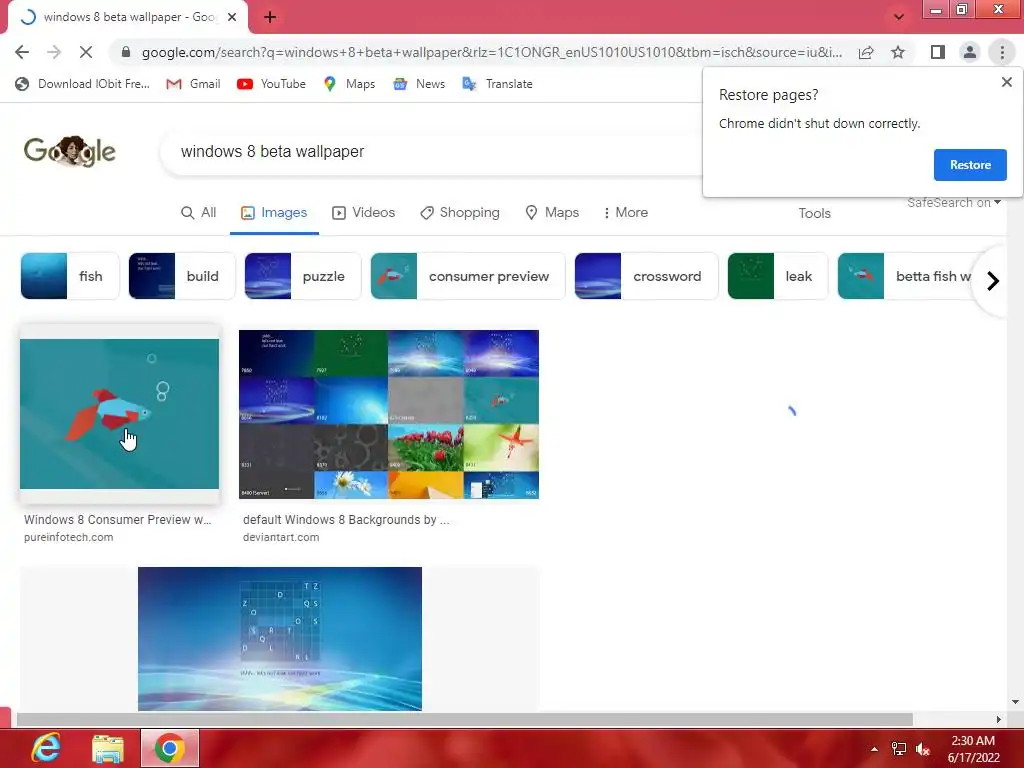This screenshot has height=768, width=1024.
Task: Filter images by the crossword chip
Action: coord(647,276)
